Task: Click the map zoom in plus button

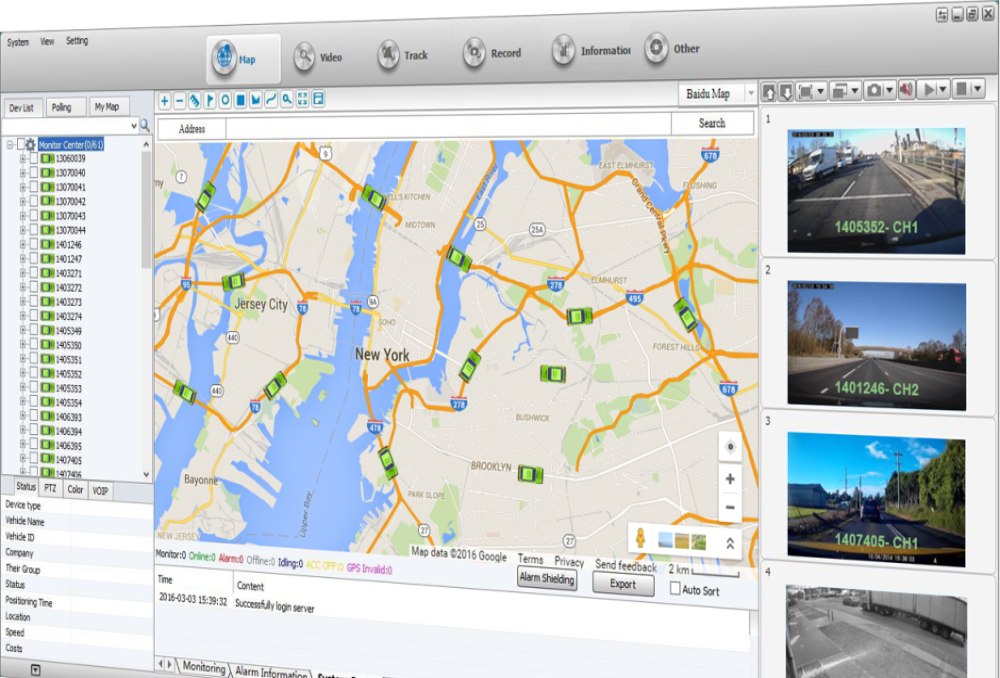Action: point(730,479)
